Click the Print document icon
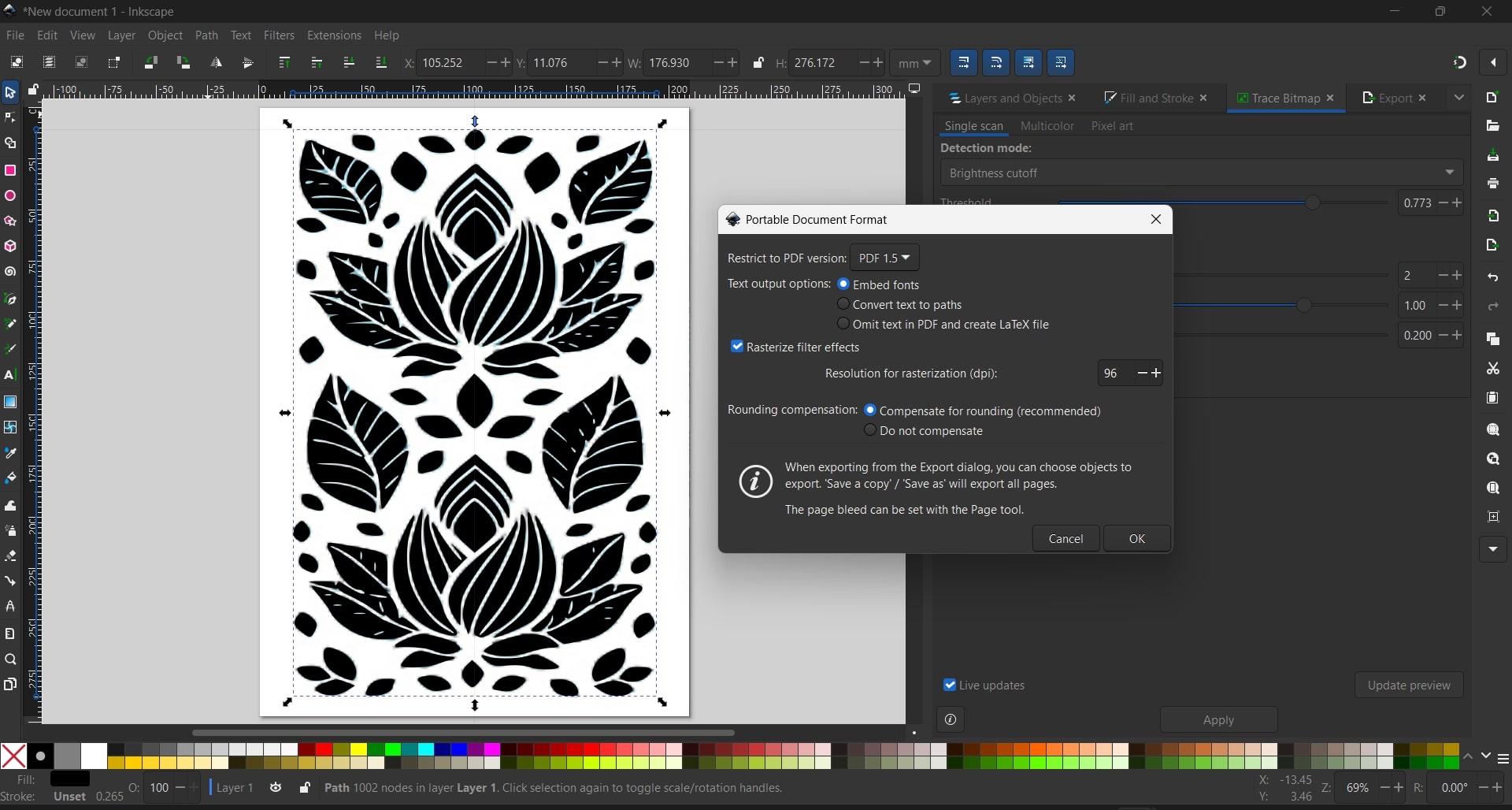The height and width of the screenshot is (810, 1512). click(1493, 184)
